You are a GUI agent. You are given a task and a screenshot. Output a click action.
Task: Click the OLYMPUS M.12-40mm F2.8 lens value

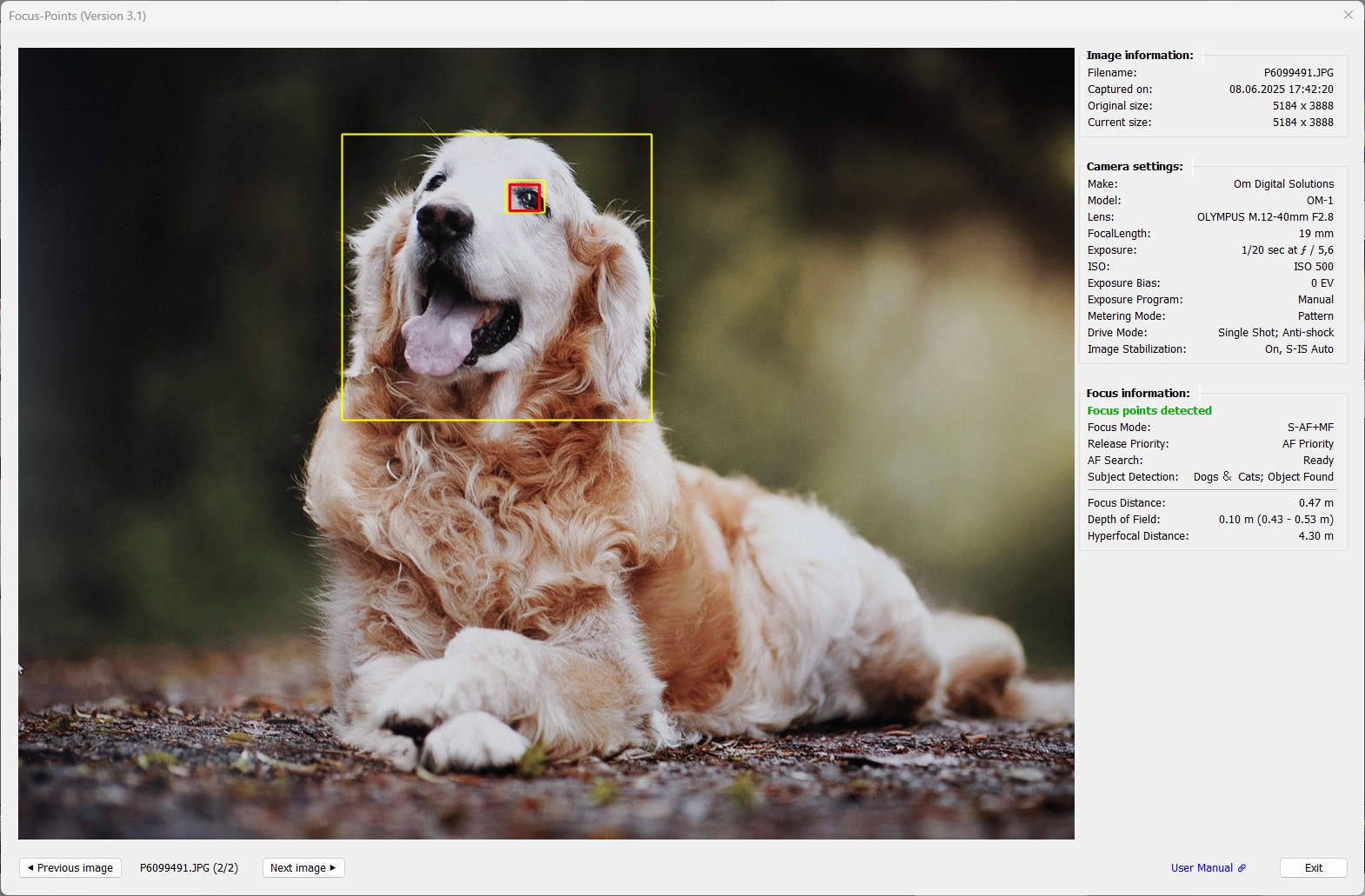click(x=1264, y=216)
